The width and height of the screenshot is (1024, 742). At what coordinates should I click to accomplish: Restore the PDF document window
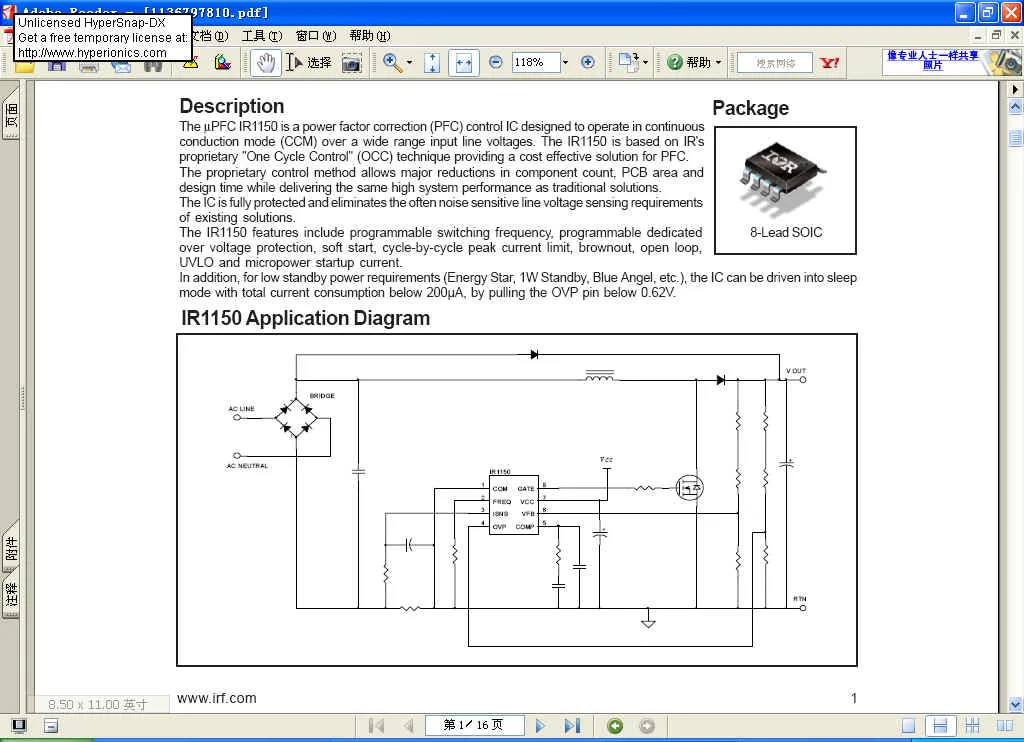[996, 35]
